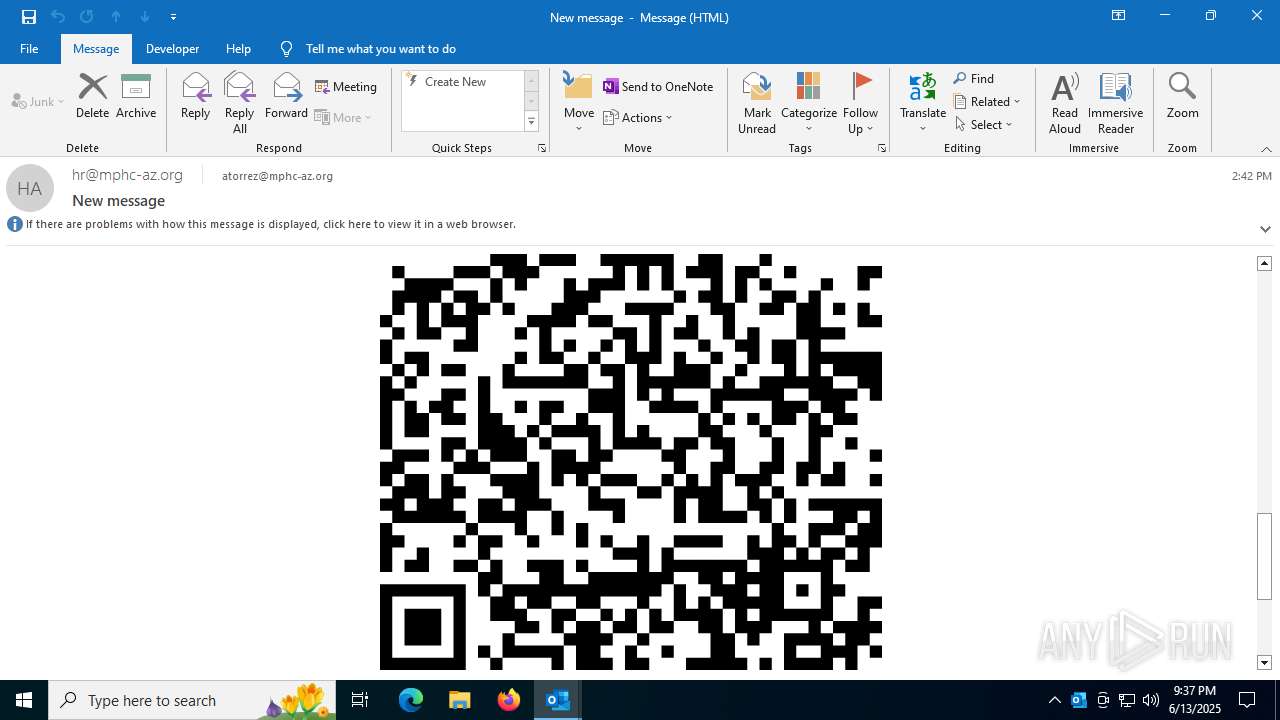Click Reply All
The width and height of the screenshot is (1280, 720).
coord(239,102)
